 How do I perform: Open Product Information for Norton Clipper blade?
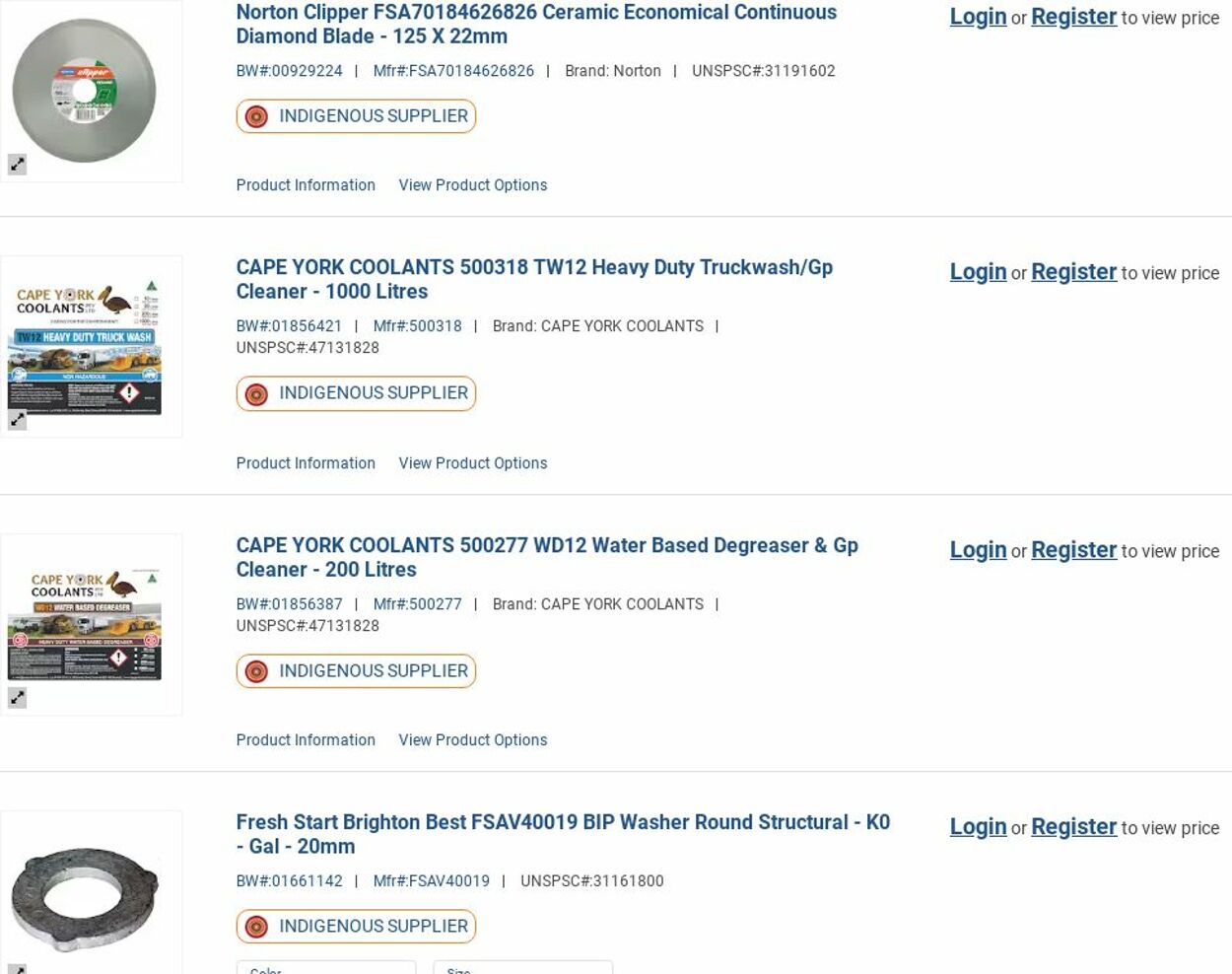point(306,185)
